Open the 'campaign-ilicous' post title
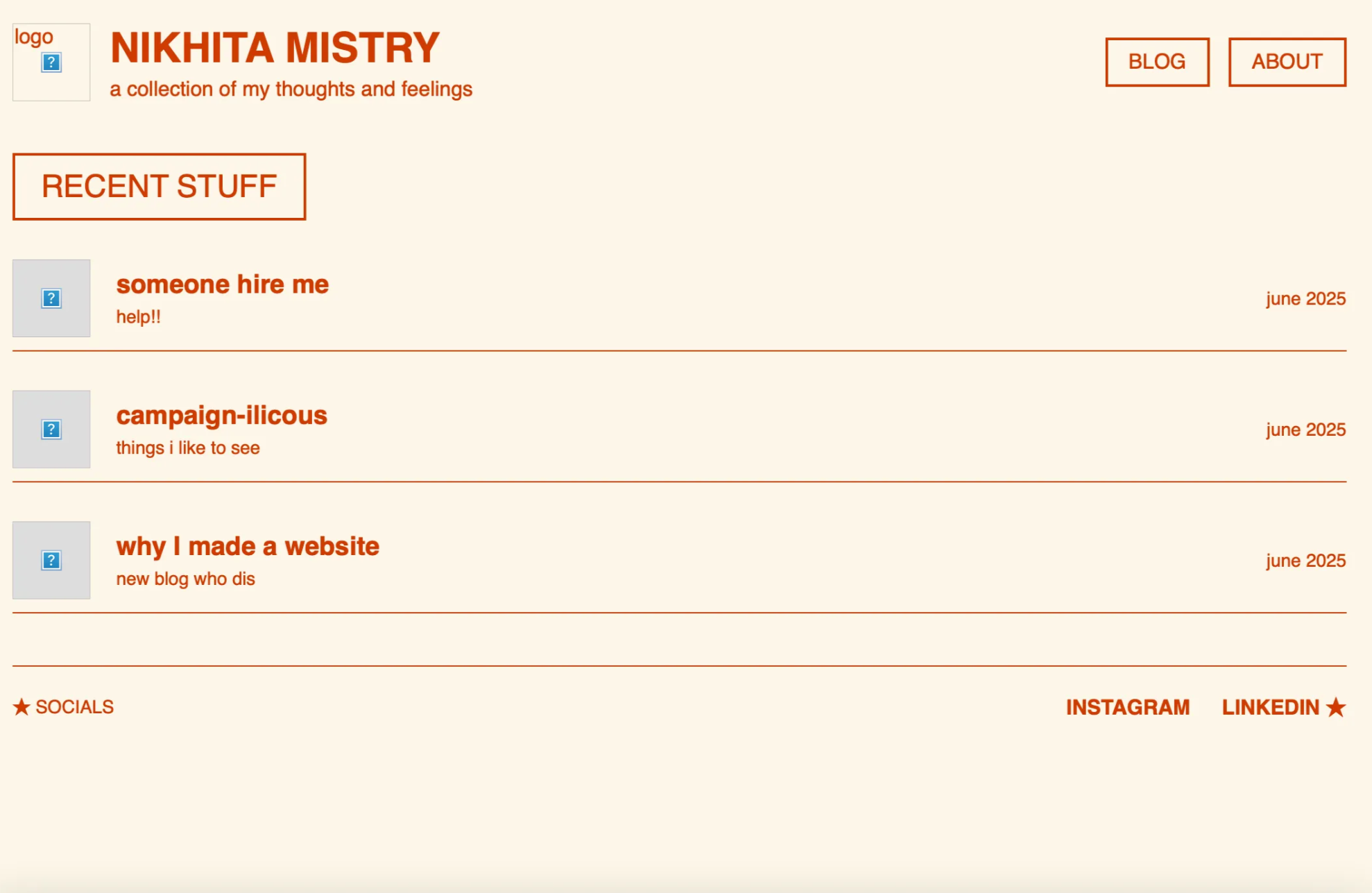This screenshot has height=893, width=1372. click(x=221, y=416)
